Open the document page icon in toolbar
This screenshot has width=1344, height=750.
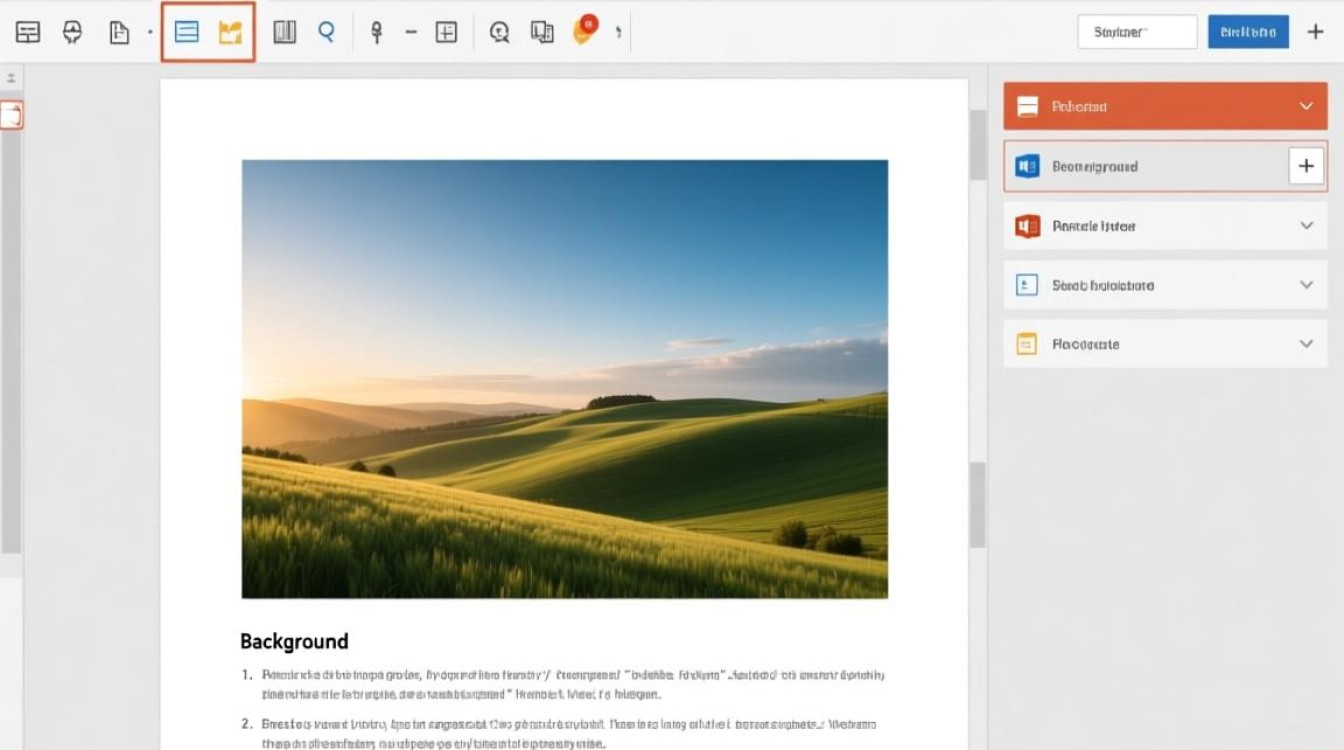119,32
